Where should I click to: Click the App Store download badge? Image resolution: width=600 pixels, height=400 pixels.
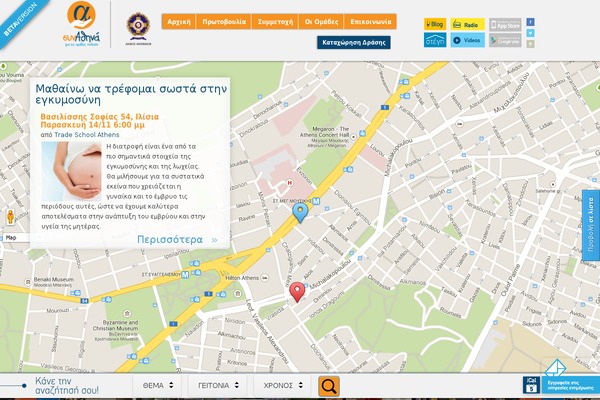coord(505,25)
